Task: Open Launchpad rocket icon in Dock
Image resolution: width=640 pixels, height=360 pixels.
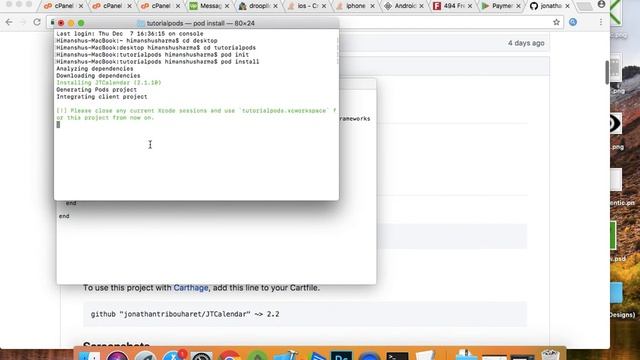Action: [x=145, y=355]
